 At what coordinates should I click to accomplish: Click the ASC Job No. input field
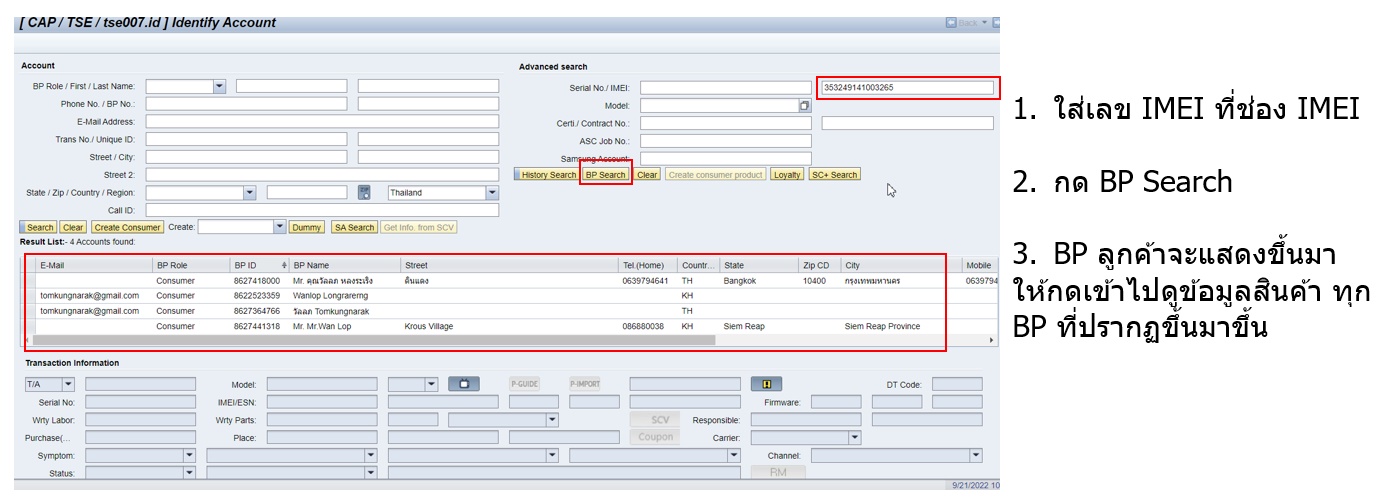(x=726, y=141)
